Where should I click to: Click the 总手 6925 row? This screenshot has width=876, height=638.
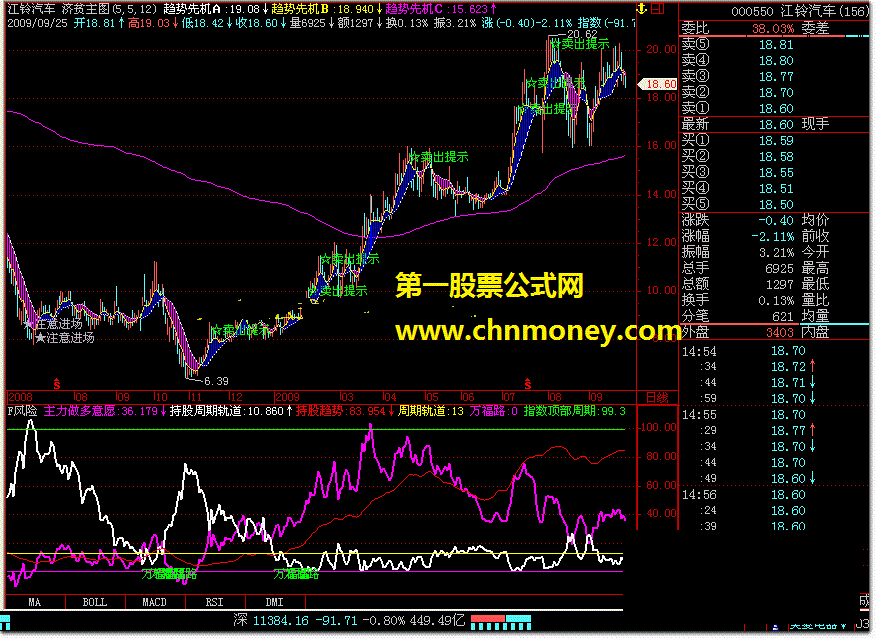point(737,269)
